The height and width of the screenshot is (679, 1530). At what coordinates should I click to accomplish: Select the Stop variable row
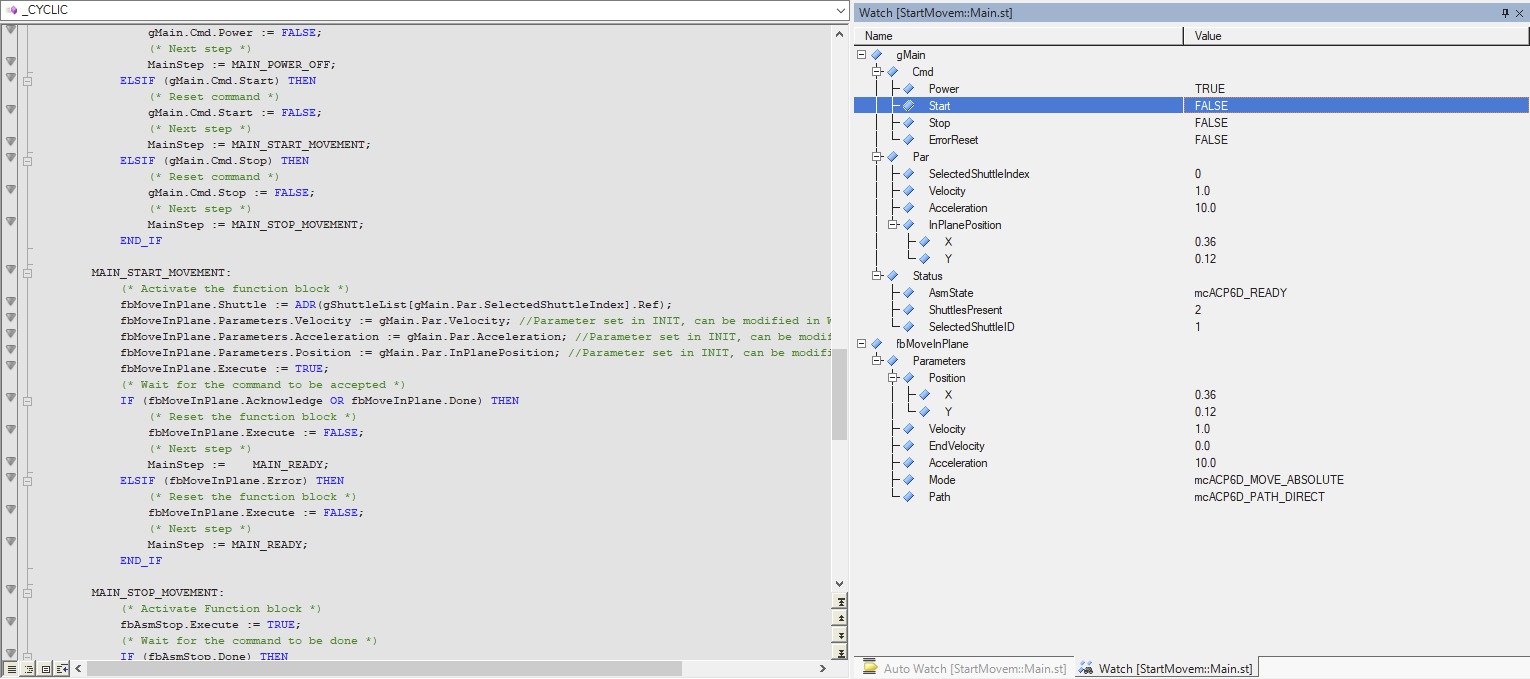1192,123
